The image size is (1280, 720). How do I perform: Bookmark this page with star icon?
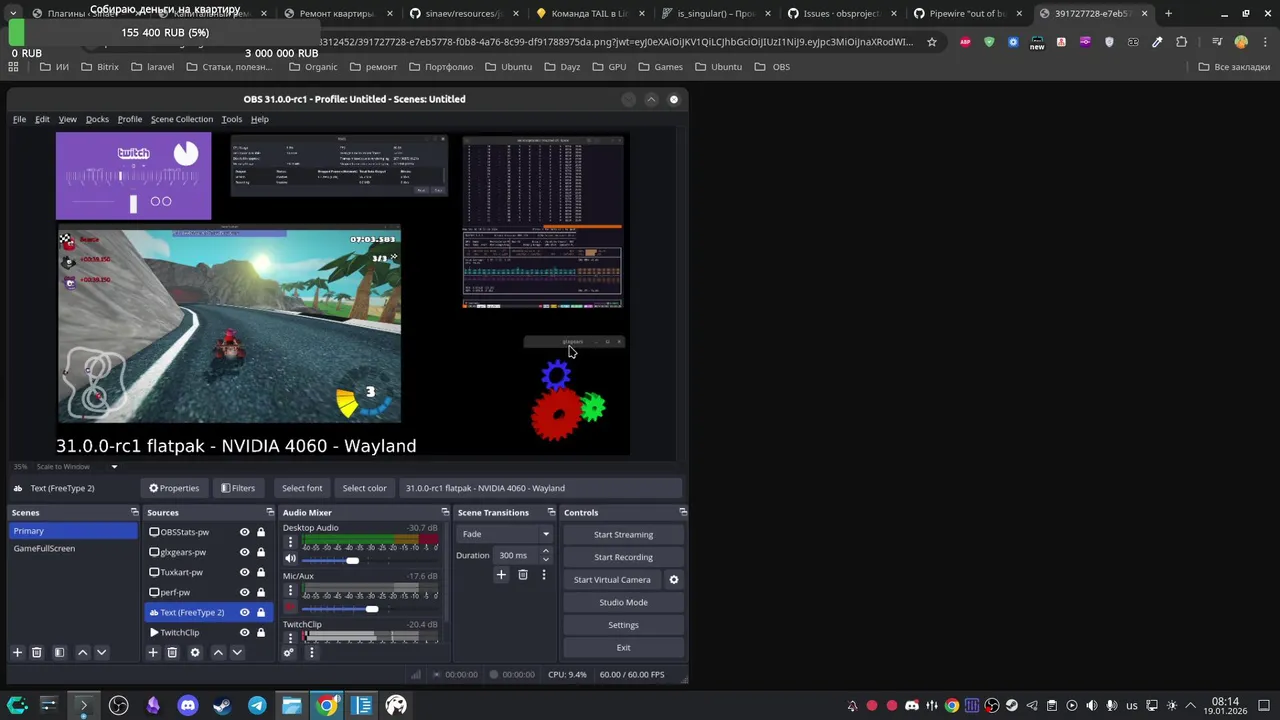[931, 42]
